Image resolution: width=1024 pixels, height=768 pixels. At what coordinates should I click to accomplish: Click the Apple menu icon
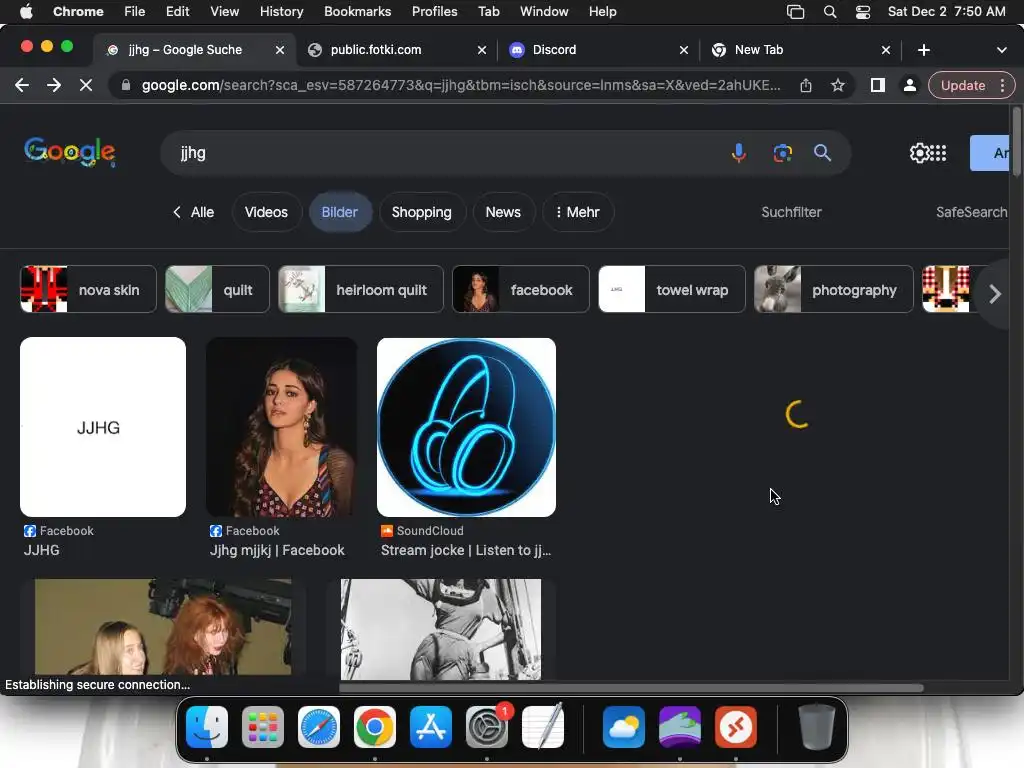[26, 11]
